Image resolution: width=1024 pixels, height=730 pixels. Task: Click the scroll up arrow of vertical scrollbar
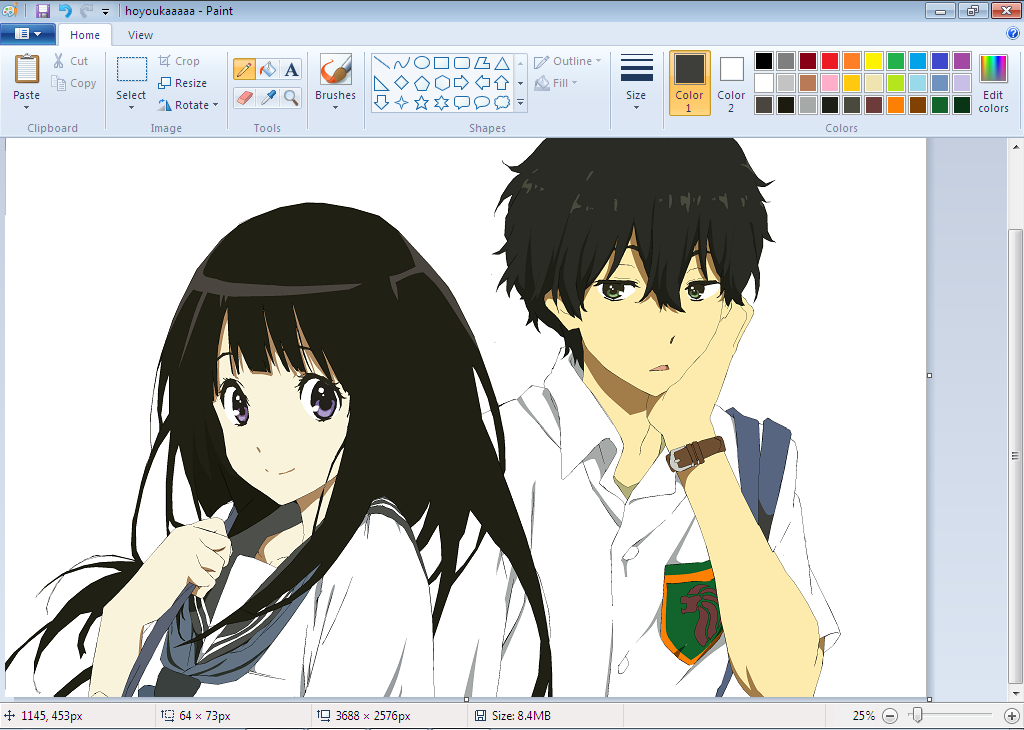pos(1016,146)
